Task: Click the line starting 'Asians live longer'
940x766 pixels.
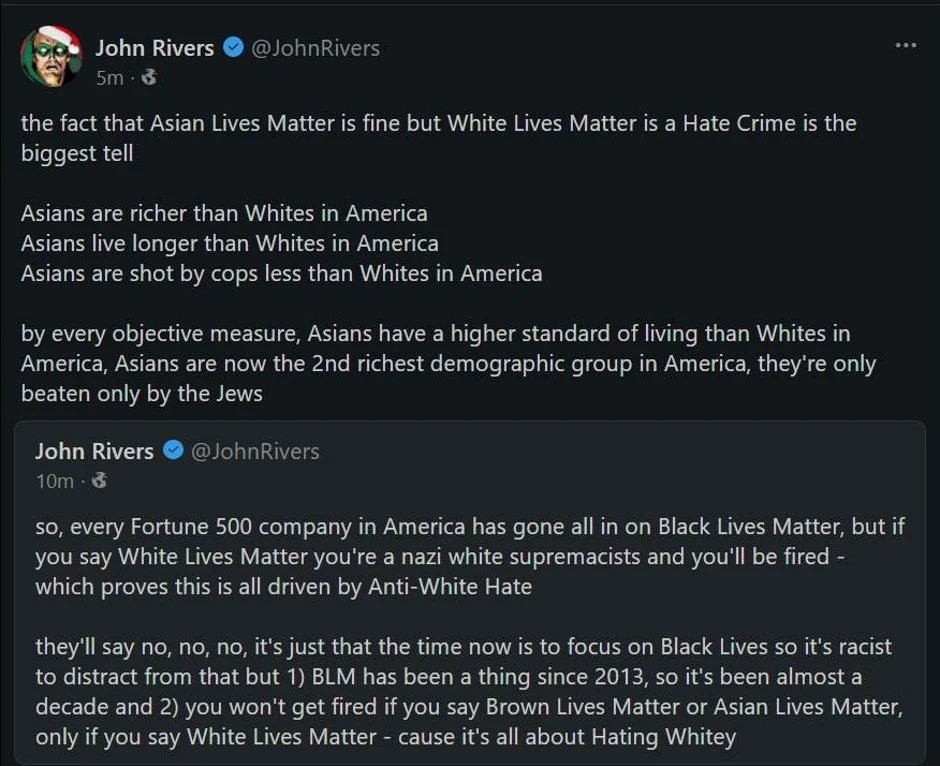Action: [x=230, y=243]
